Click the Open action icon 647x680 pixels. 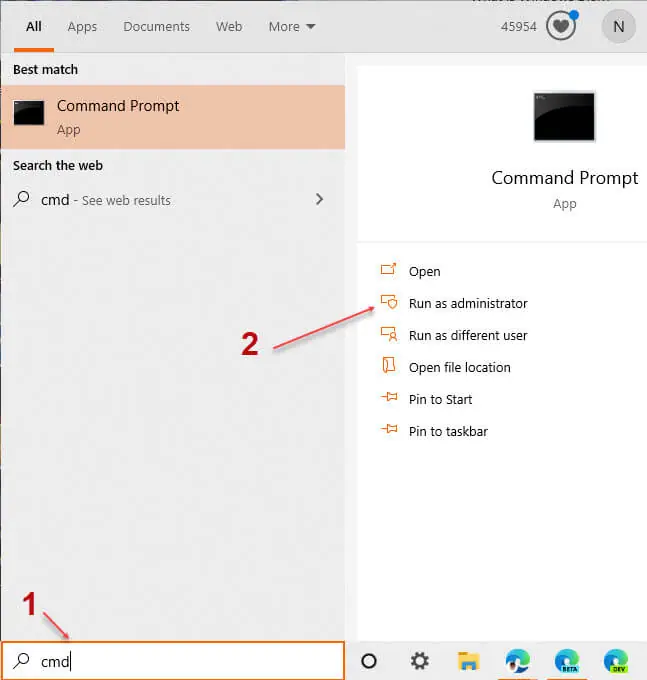point(389,269)
